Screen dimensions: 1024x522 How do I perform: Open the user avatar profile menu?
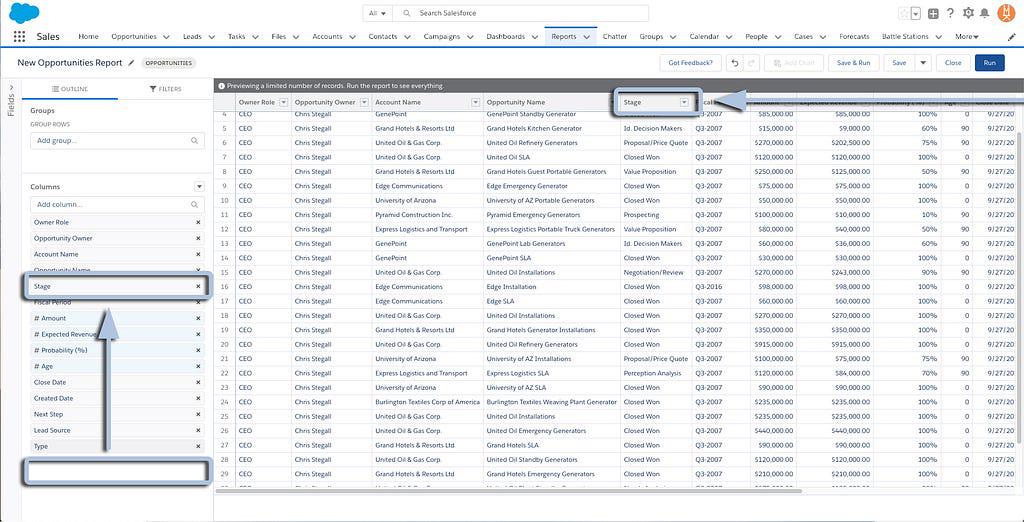[1007, 13]
